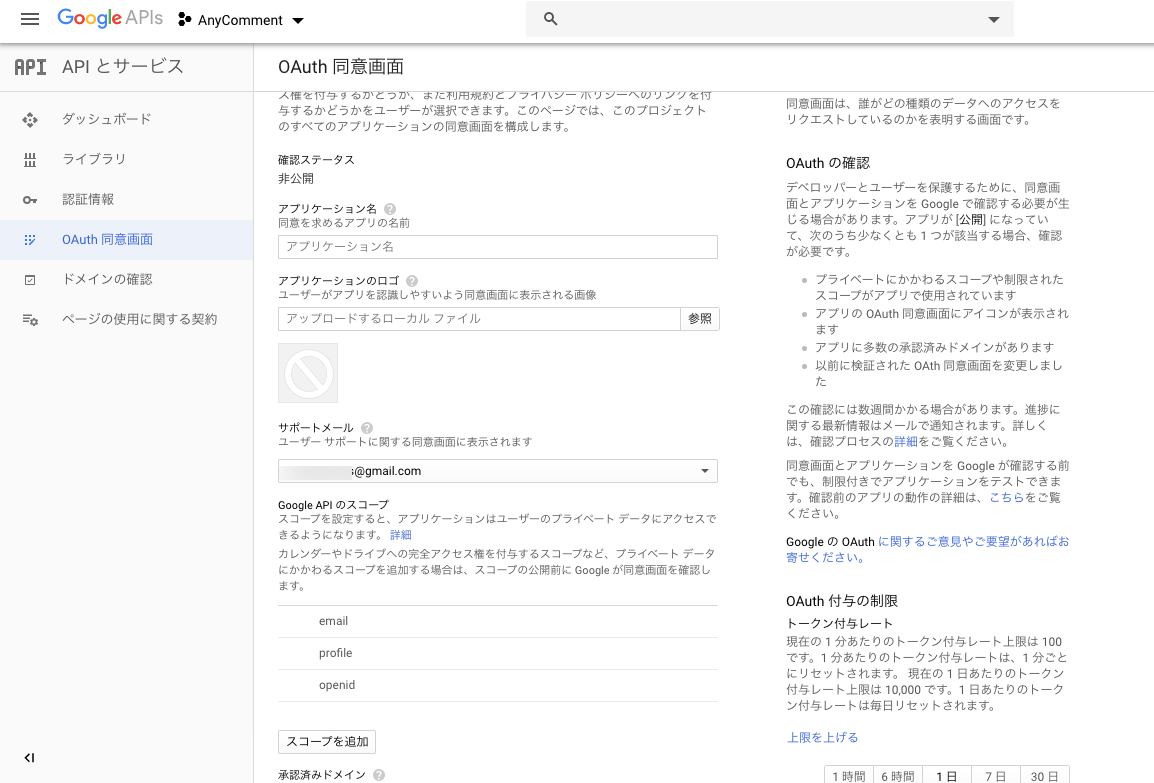The width and height of the screenshot is (1154, 783).
Task: Select the profile scope row
Action: [498, 653]
